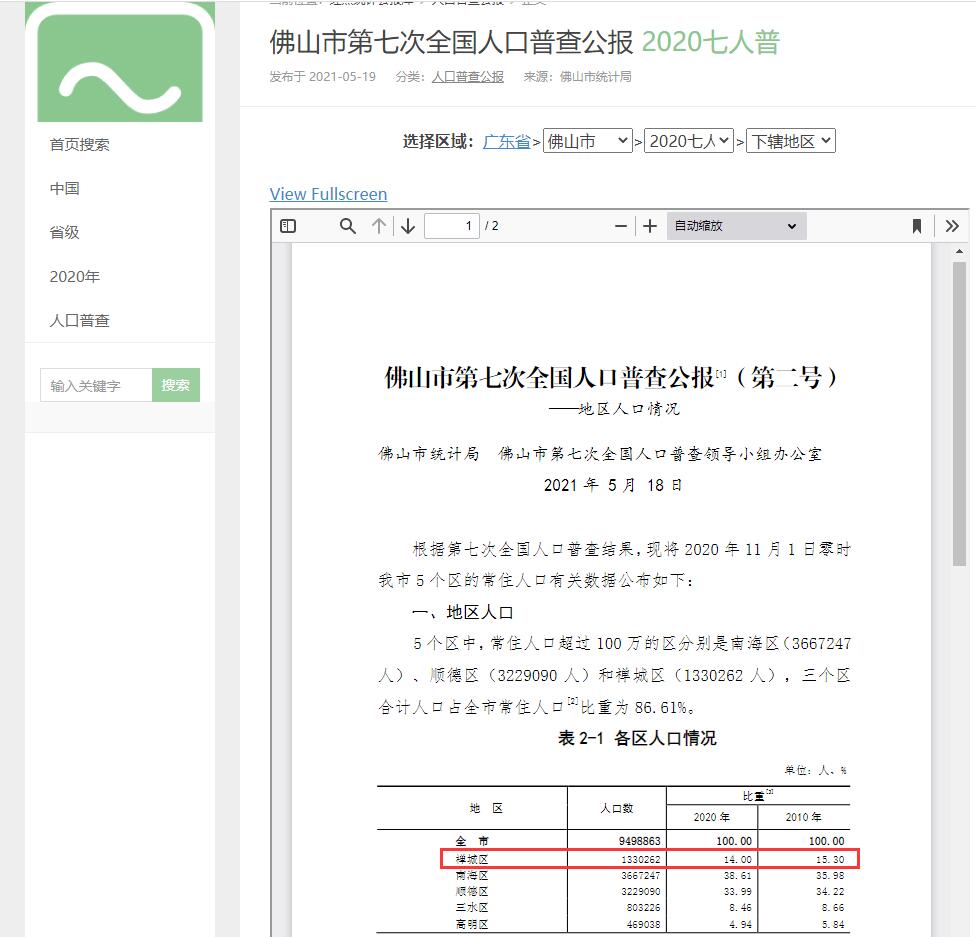Click the 搜索 search button

[x=176, y=384]
